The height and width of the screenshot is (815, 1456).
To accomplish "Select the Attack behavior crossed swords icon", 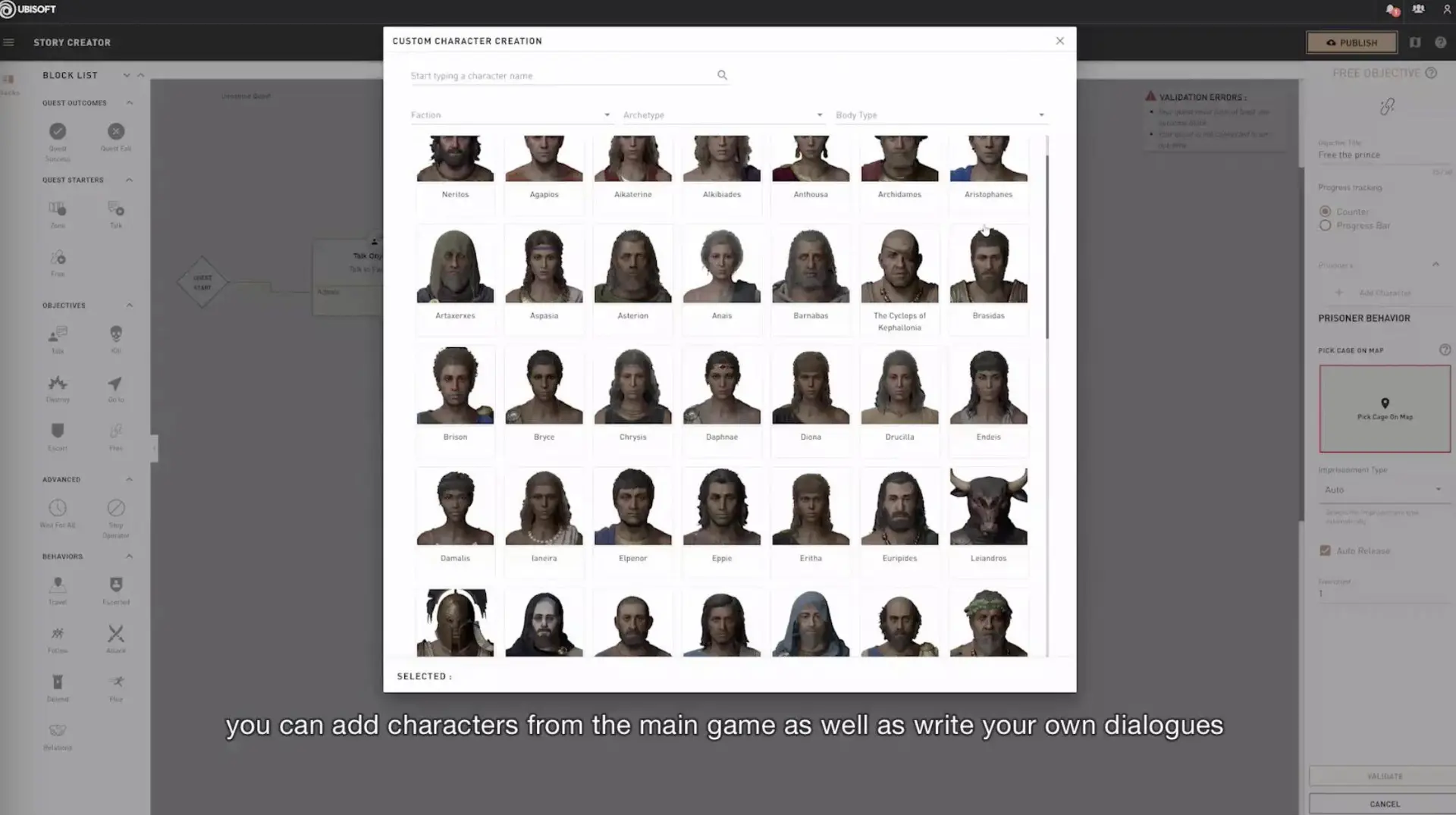I will coord(116,633).
